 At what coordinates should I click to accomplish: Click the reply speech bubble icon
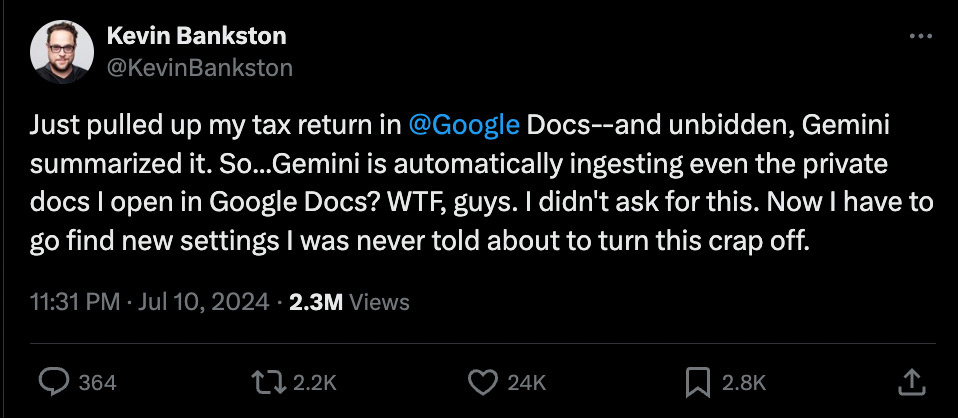coord(53,381)
